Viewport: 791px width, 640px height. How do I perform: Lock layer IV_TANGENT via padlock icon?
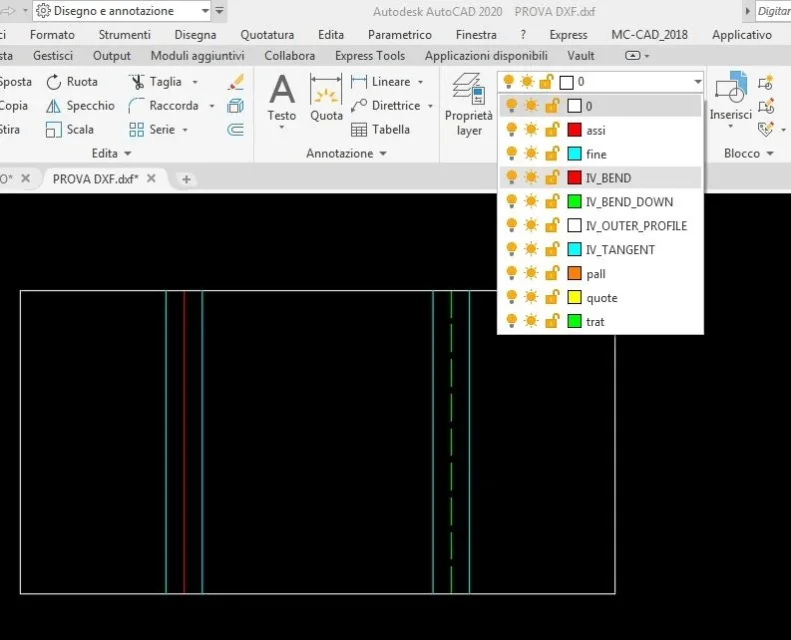click(552, 249)
